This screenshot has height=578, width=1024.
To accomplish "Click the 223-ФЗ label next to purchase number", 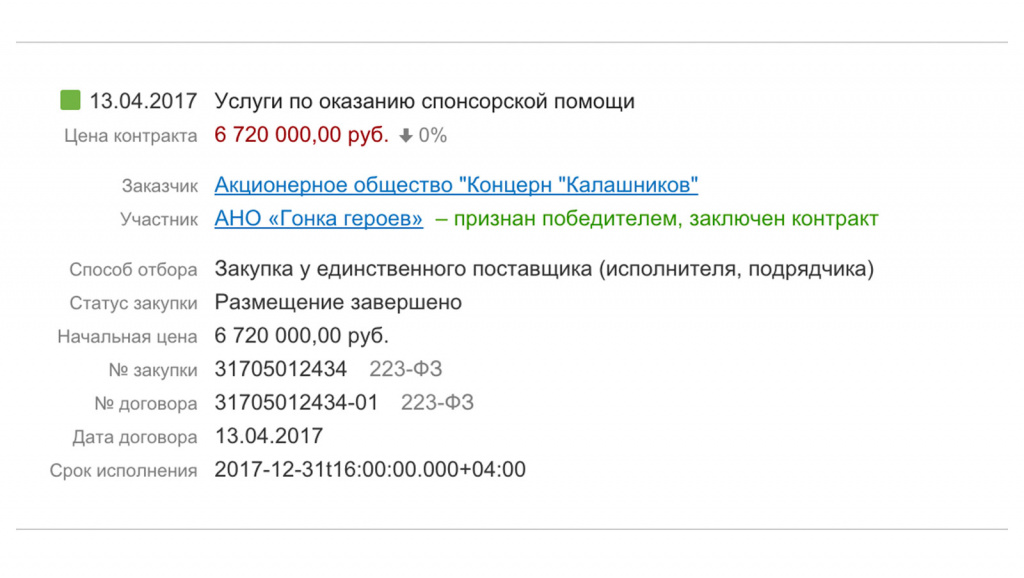I will (406, 369).
